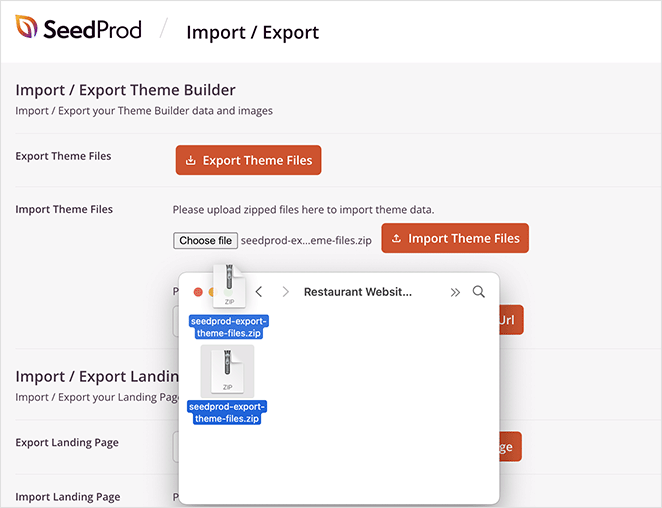Open the Finder search magnifier
The height and width of the screenshot is (508, 662).
coord(478,292)
